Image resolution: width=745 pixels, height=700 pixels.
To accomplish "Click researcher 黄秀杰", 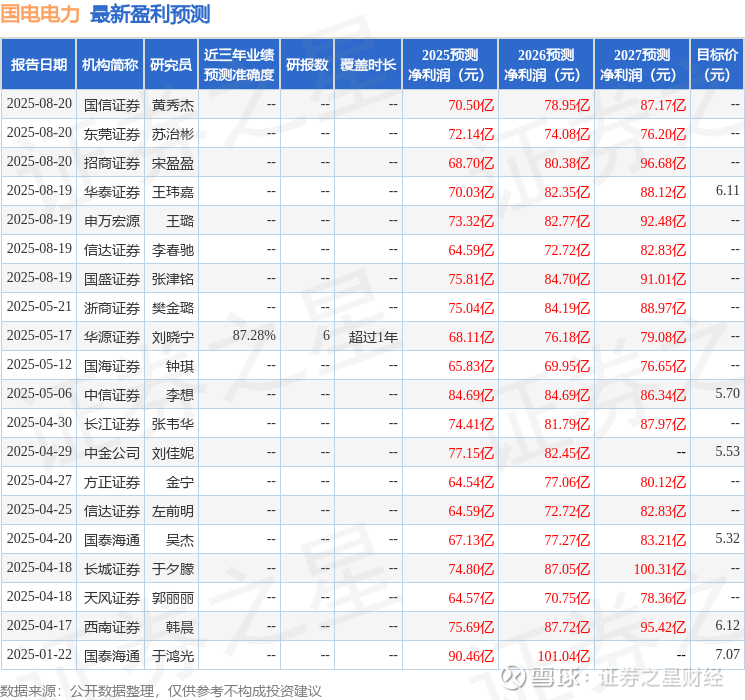I will tap(173, 105).
